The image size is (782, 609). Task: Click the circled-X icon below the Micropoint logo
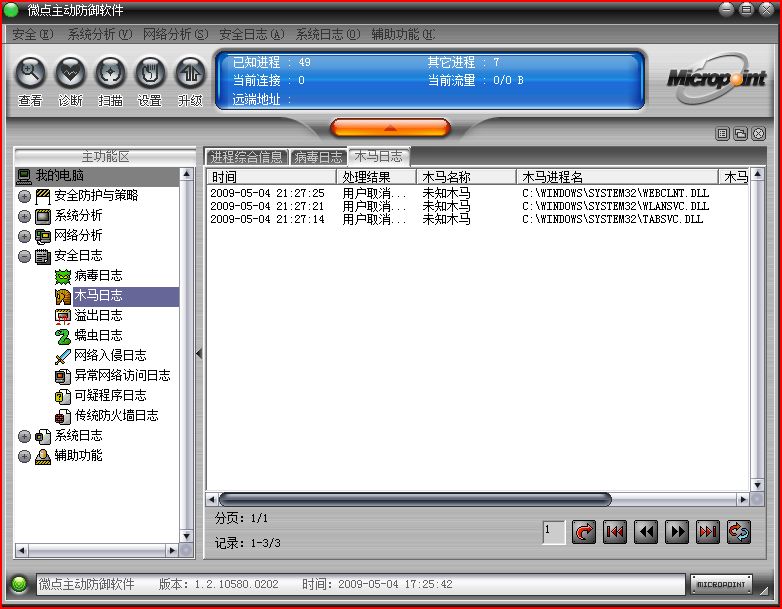[x=759, y=134]
